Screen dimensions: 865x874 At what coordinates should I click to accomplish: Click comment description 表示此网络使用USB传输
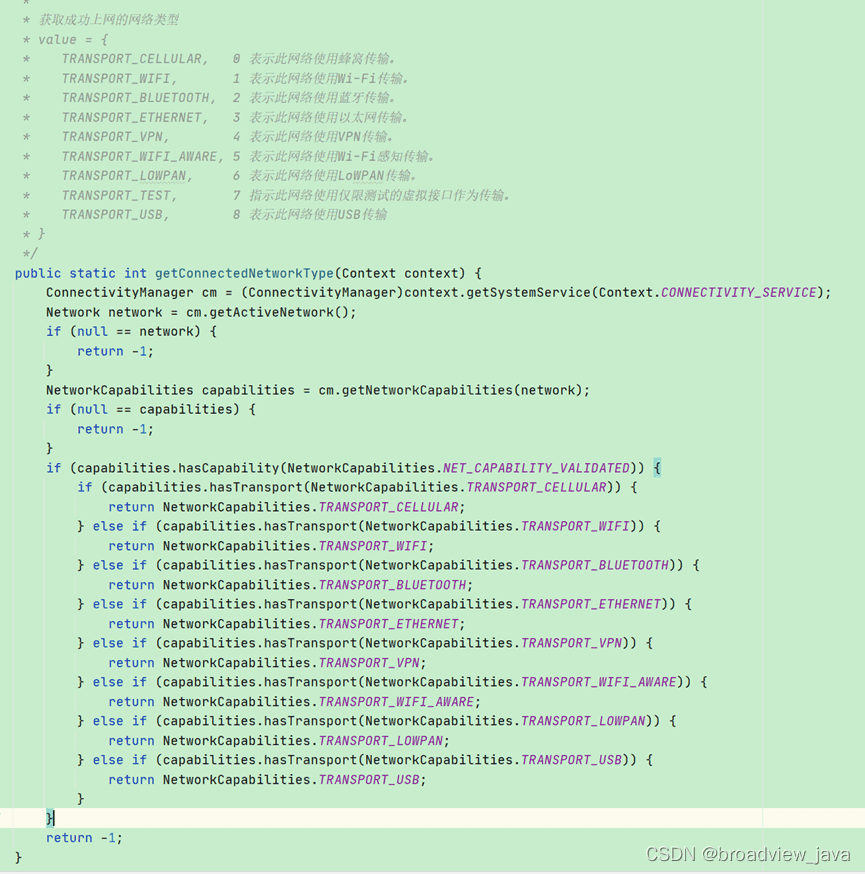click(318, 215)
